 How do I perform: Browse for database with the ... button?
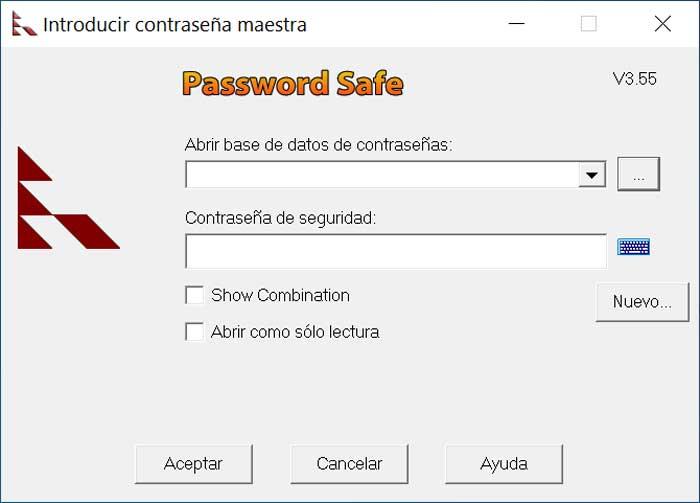pyautogui.click(x=639, y=174)
